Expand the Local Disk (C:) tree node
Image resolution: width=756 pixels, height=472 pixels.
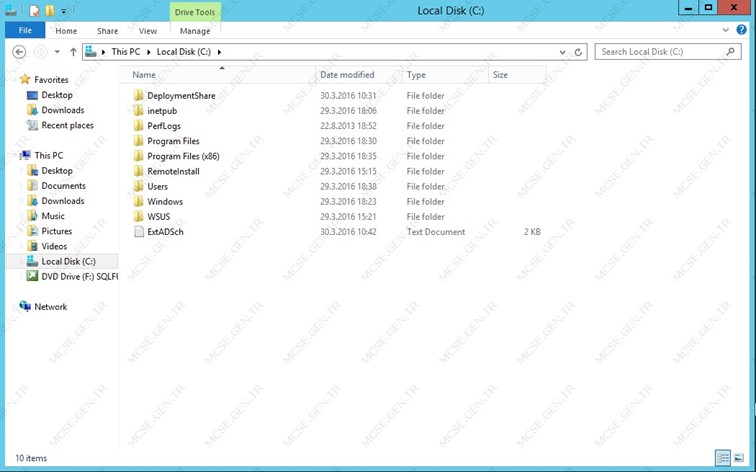point(20,261)
